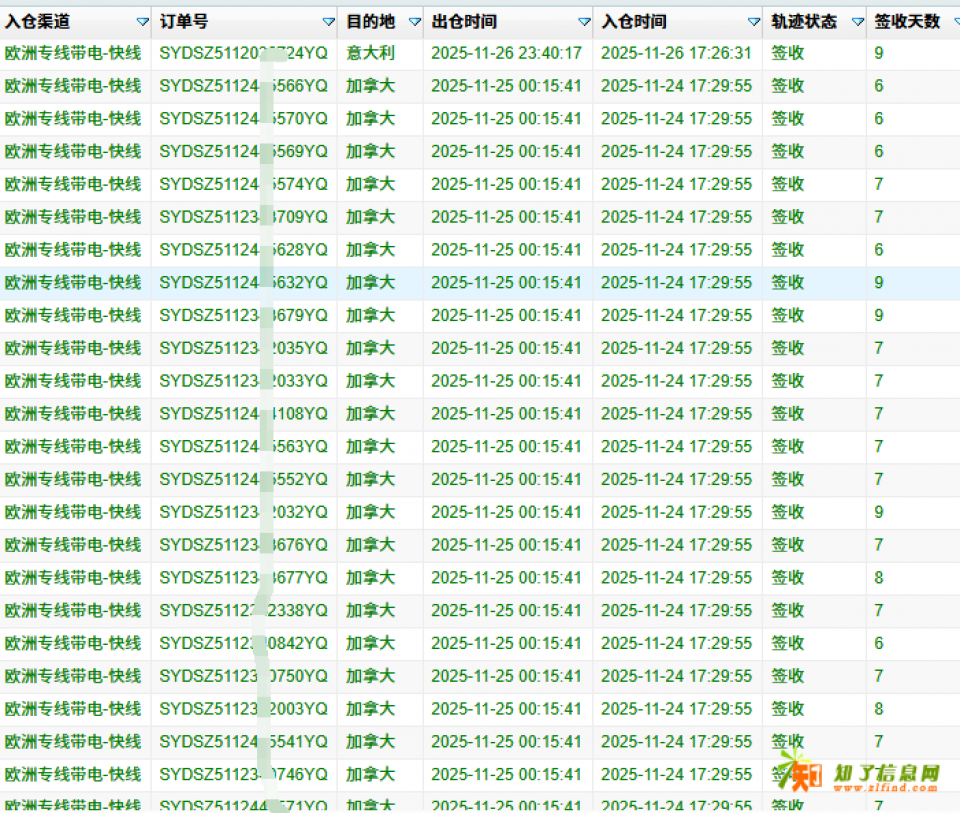Open the 出仓时间 column filter arrow
The height and width of the screenshot is (813, 960).
pos(584,22)
